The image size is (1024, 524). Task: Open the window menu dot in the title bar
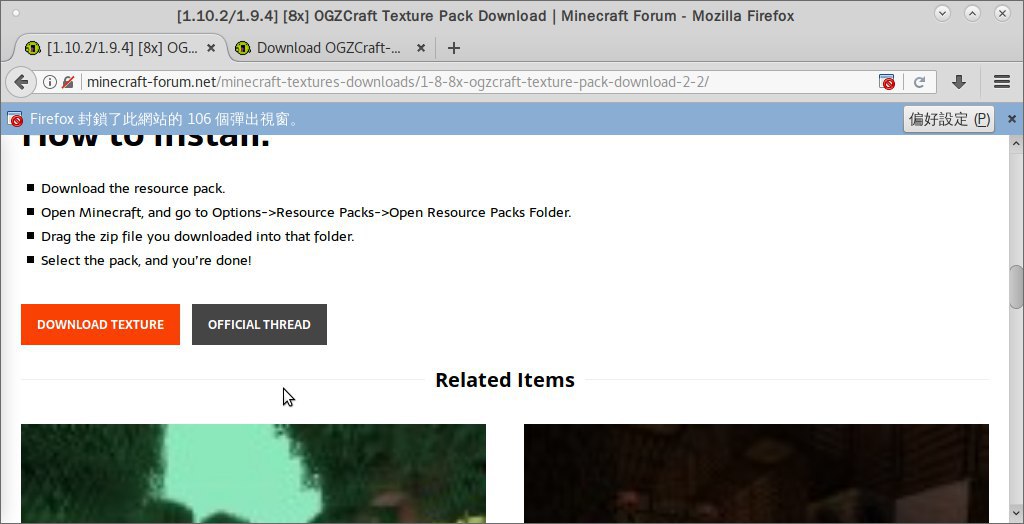[x=16, y=13]
